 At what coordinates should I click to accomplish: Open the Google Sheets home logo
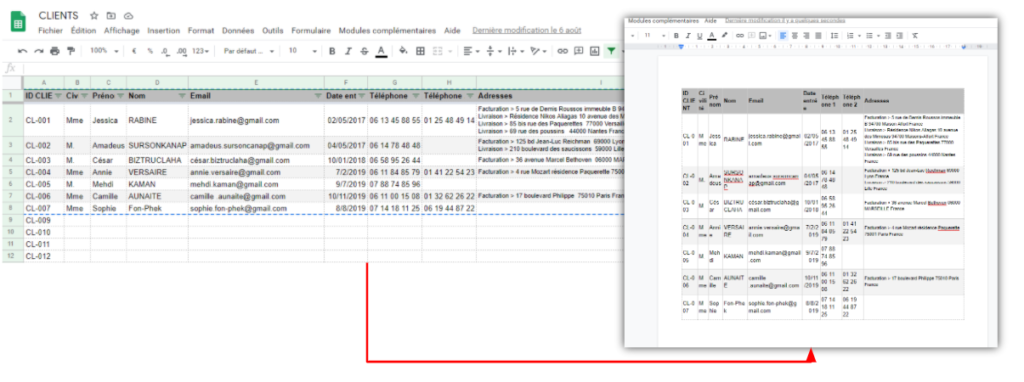coord(18,22)
